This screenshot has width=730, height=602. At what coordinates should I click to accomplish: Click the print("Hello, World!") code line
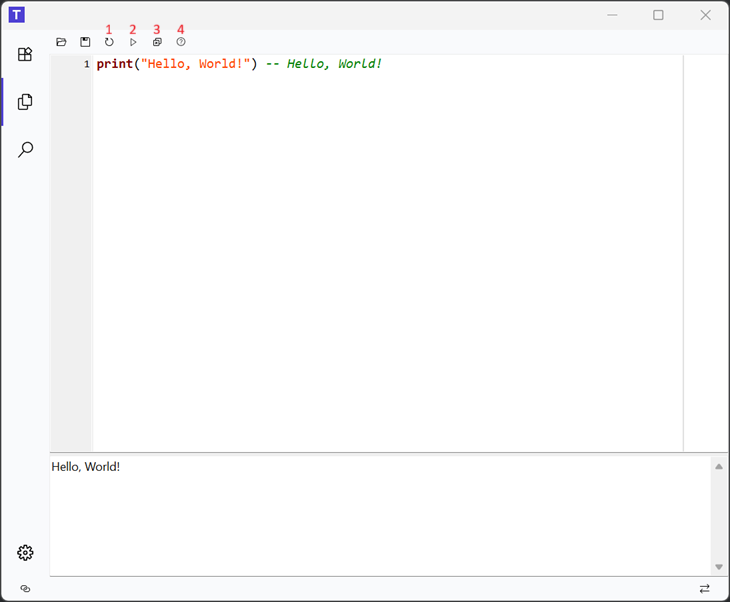click(176, 64)
